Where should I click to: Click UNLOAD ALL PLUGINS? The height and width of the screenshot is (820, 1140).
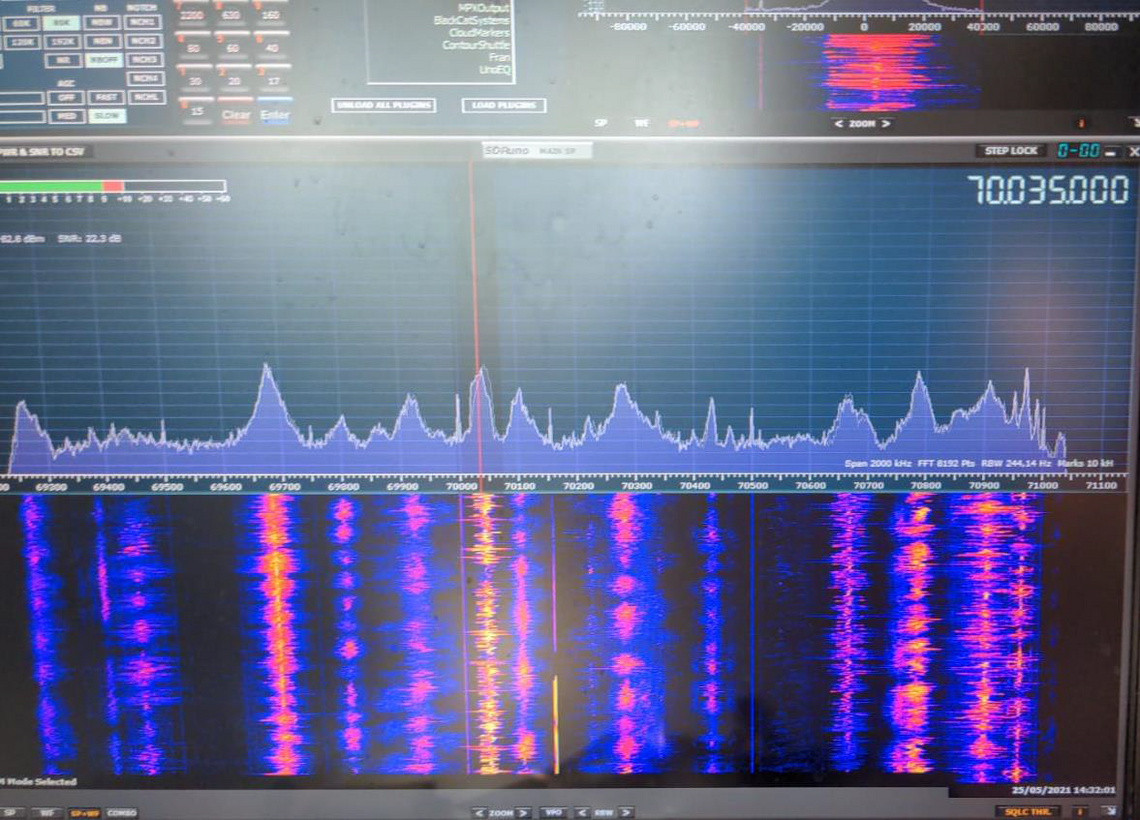pyautogui.click(x=384, y=105)
